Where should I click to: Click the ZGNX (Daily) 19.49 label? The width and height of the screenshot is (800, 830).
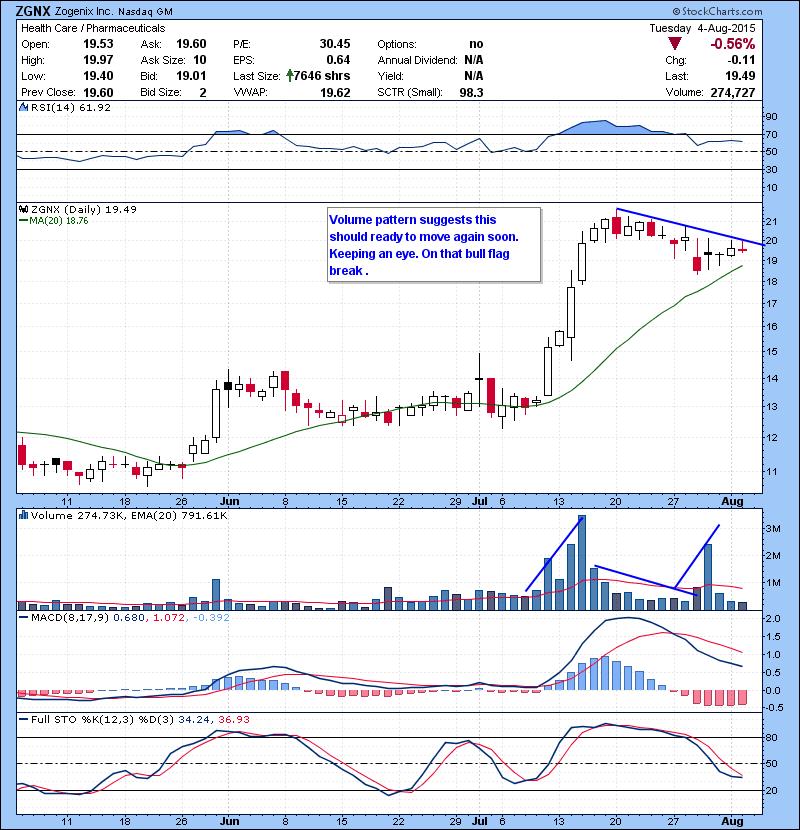point(84,209)
